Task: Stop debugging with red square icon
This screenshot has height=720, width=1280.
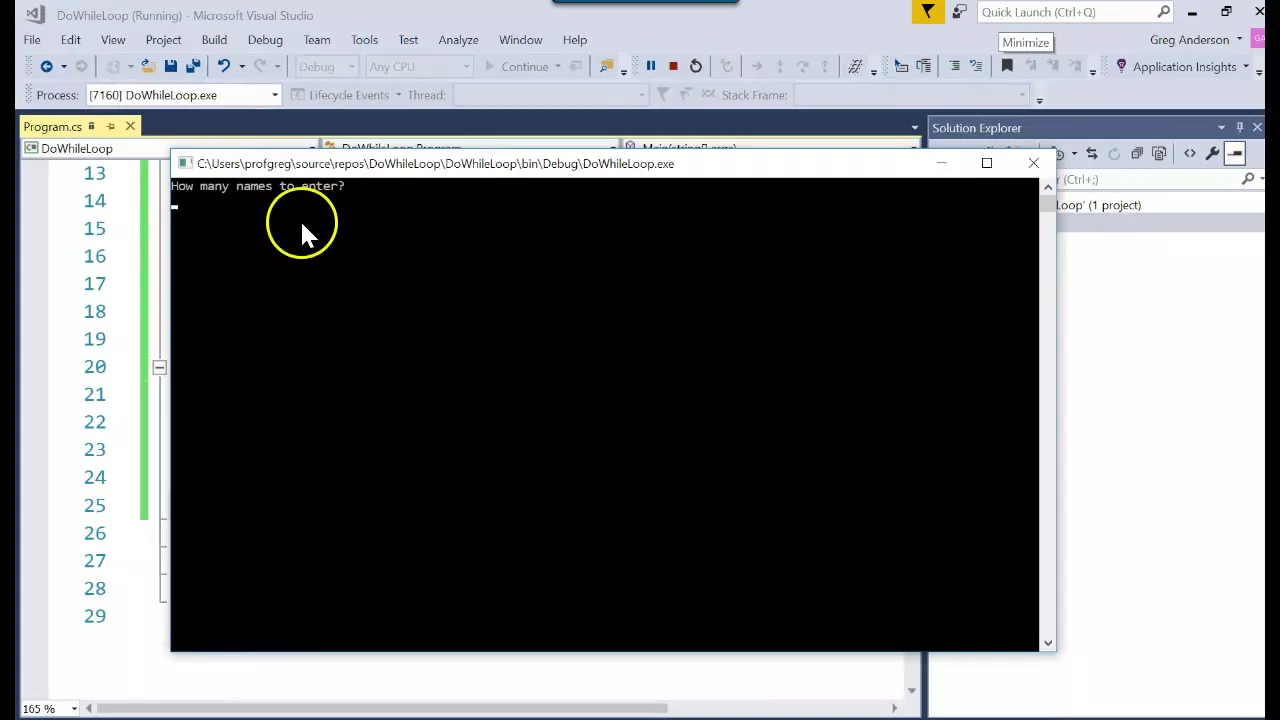Action: tap(673, 67)
